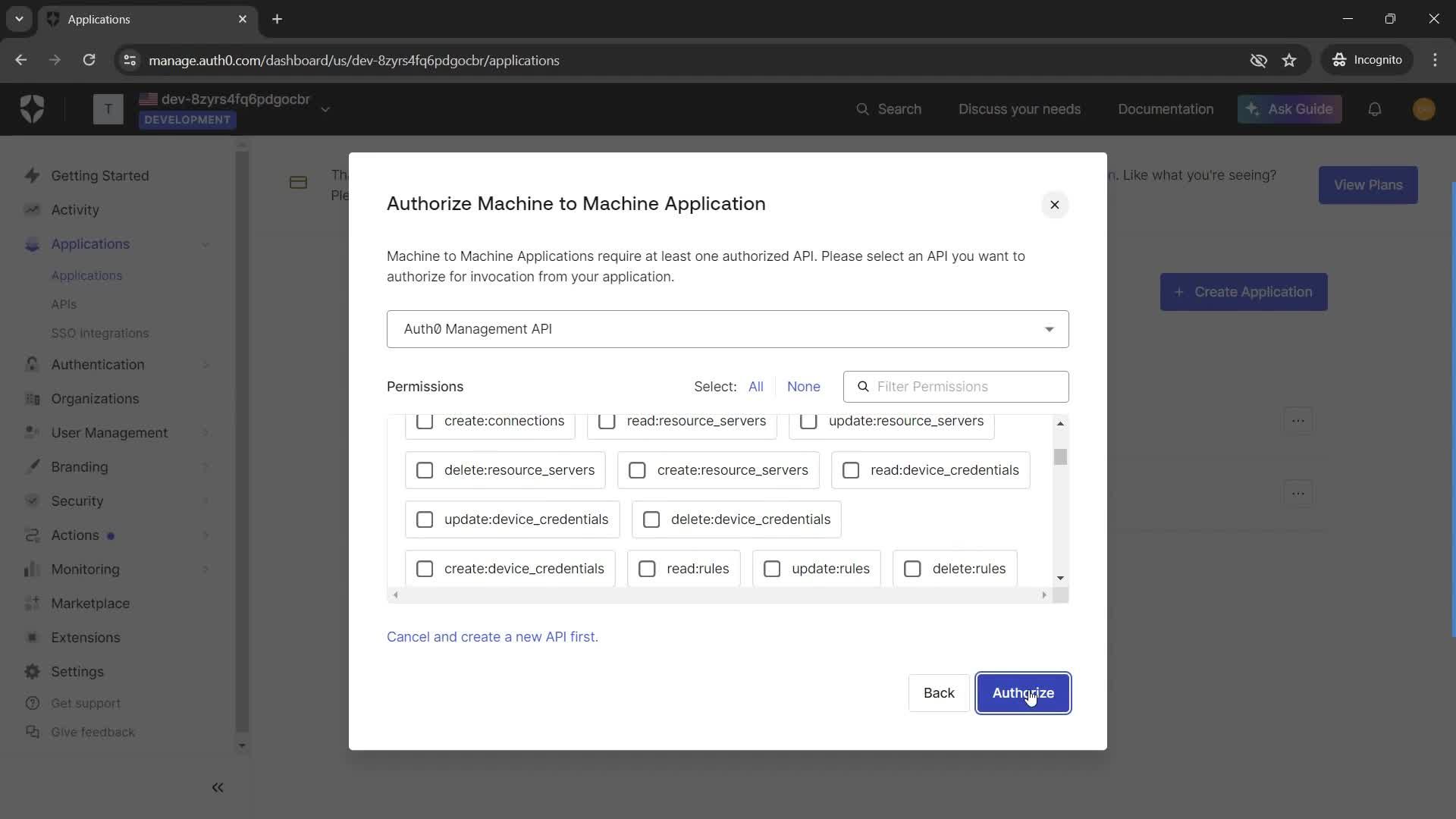Image resolution: width=1456 pixels, height=819 pixels.
Task: Open notifications bell icon
Action: 1375,109
